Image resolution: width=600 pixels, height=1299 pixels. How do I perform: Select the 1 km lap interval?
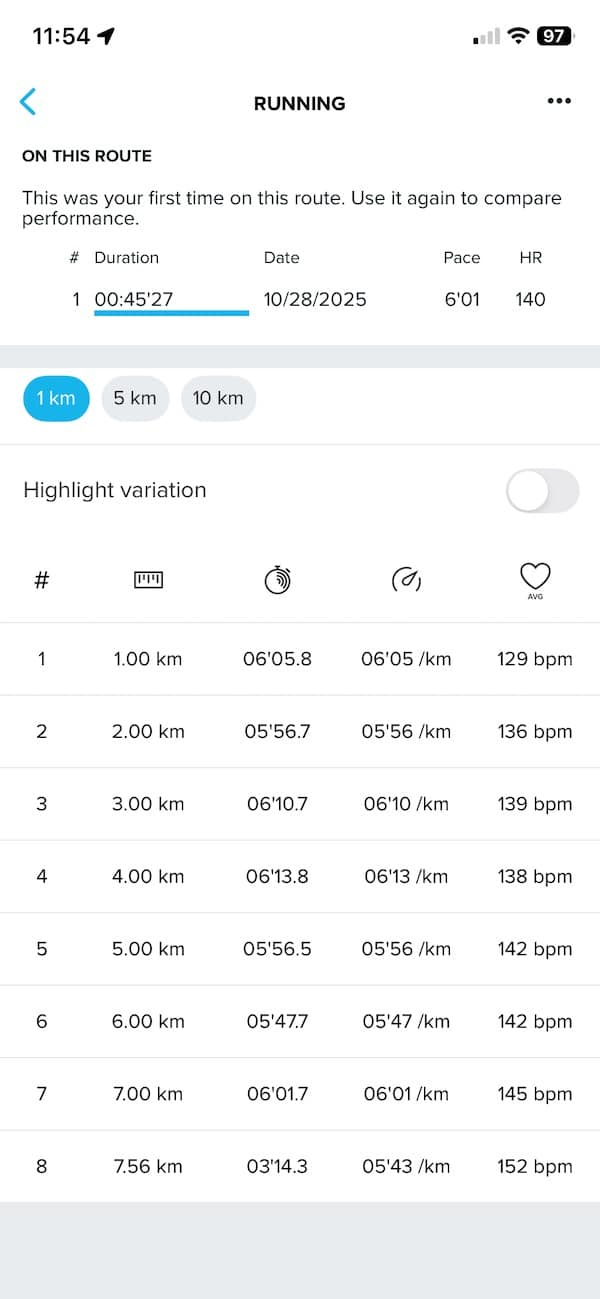(56, 398)
